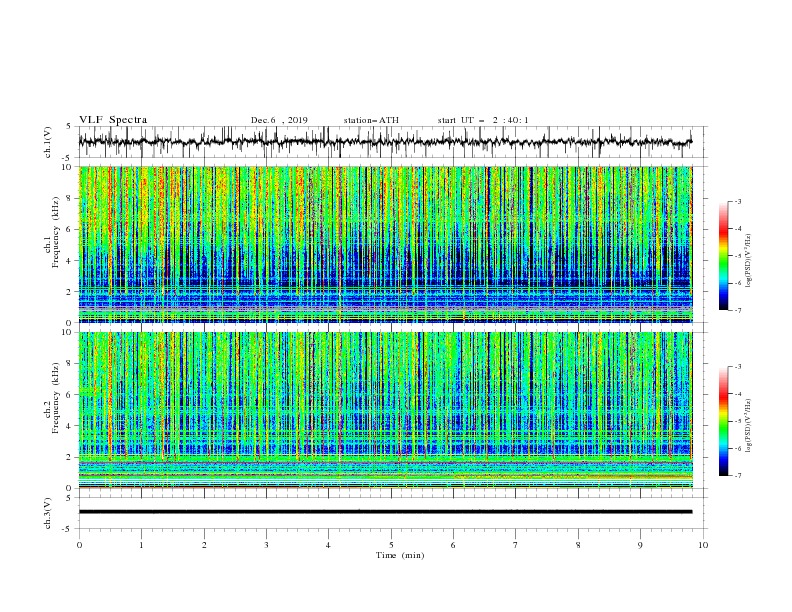Click the "6" kHz tick on ch.1 frequency axis
The image size is (792, 612).
[70, 229]
